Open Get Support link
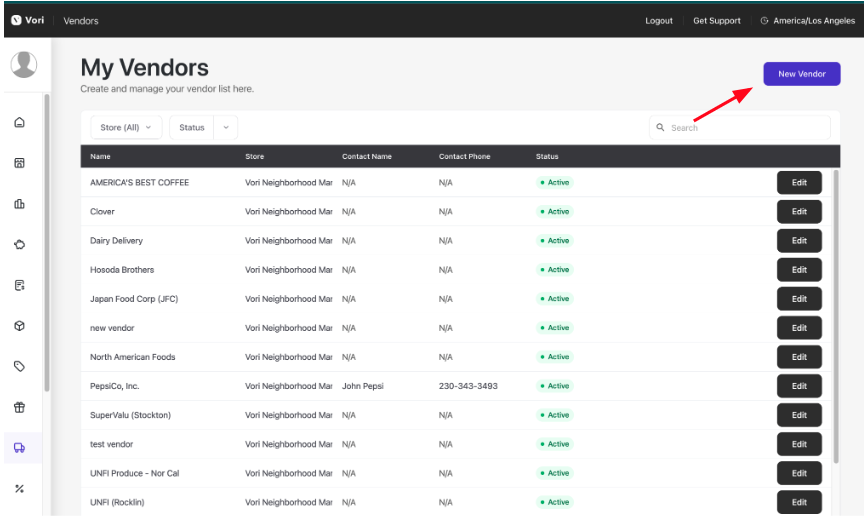The image size is (864, 518). click(717, 21)
